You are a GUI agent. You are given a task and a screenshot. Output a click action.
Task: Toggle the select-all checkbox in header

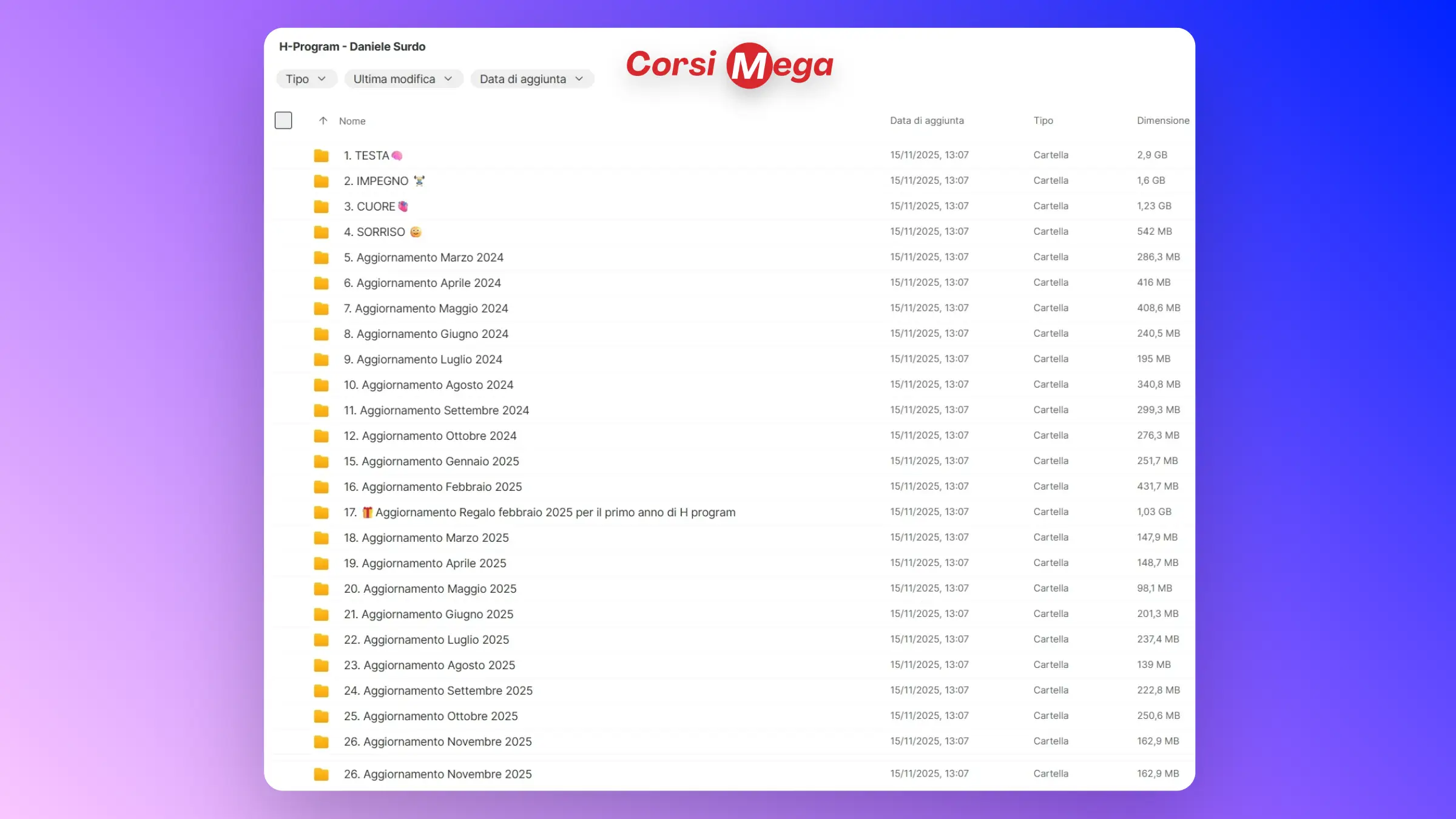(283, 121)
